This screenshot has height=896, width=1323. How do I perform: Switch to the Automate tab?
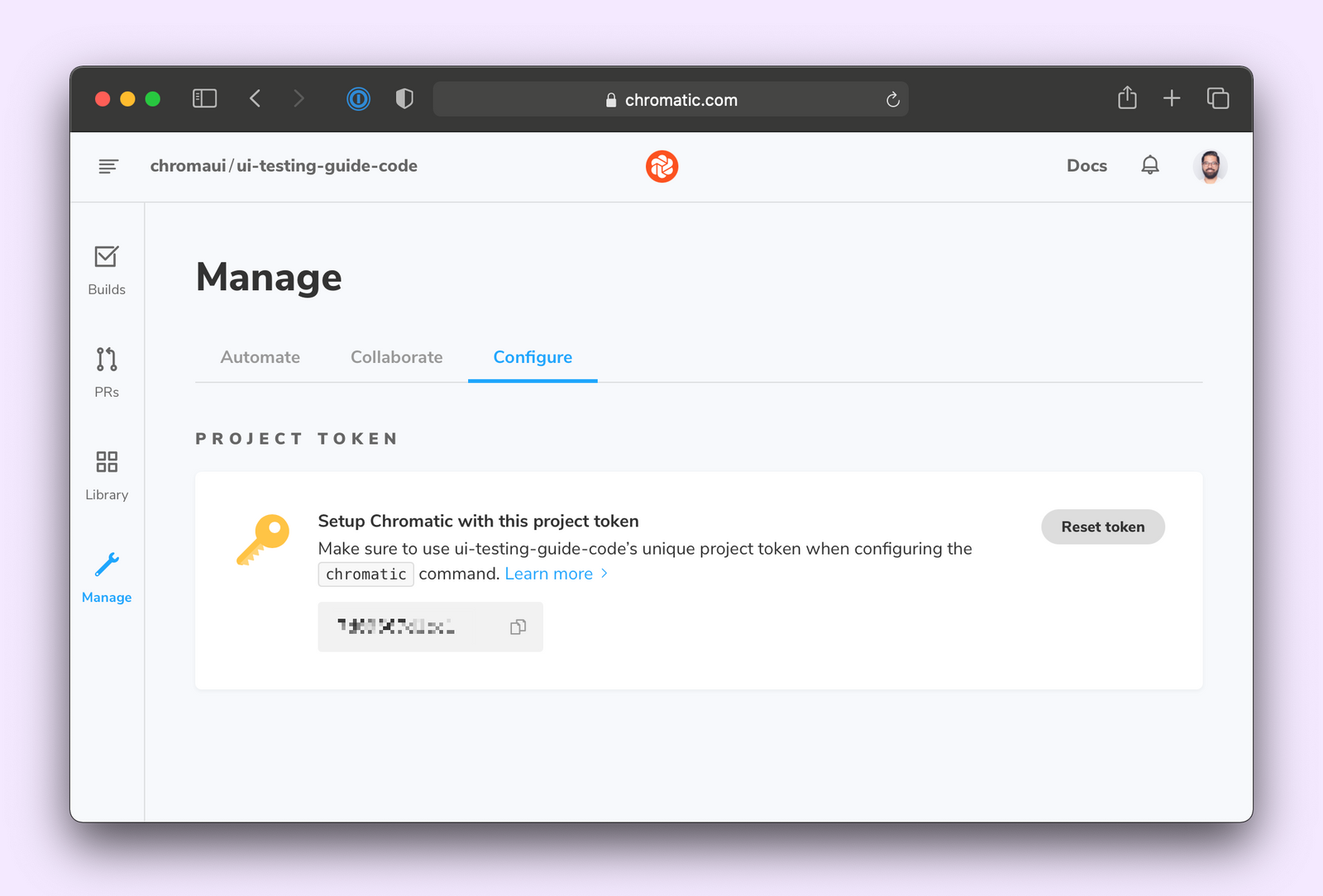260,357
